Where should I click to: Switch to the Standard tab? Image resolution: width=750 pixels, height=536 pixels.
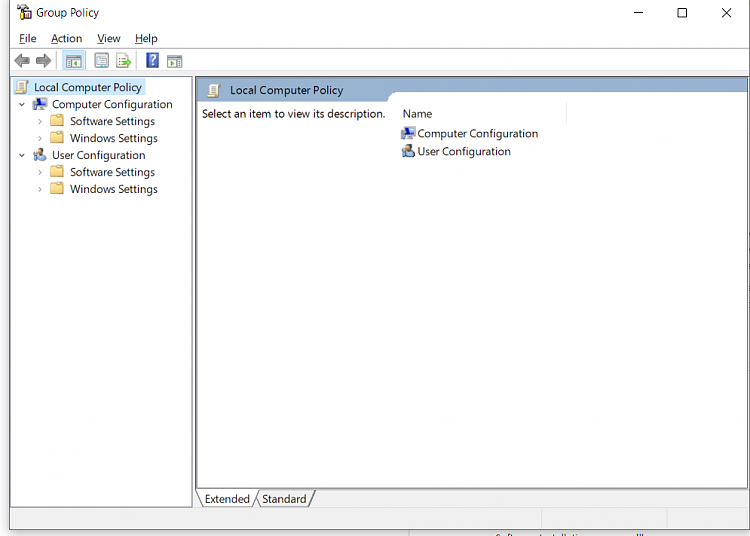(284, 499)
